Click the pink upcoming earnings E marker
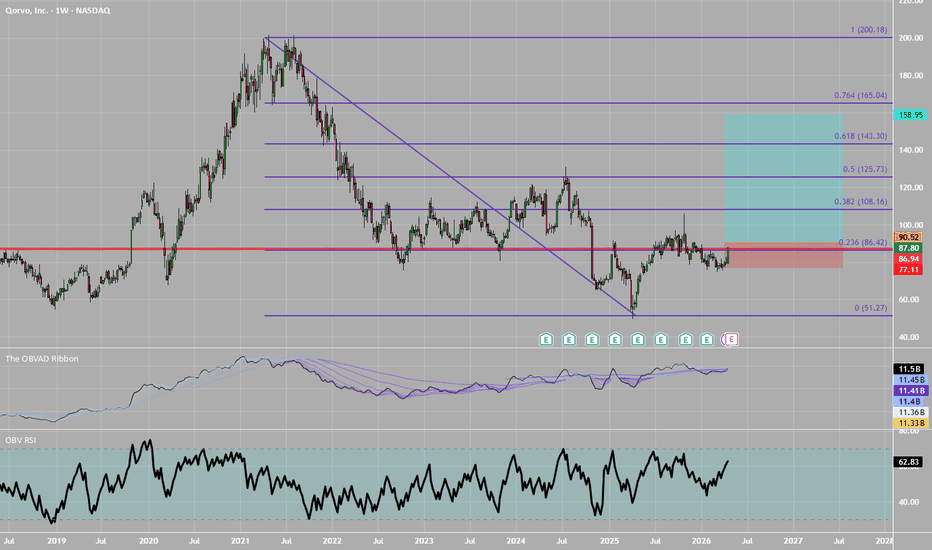Screen dimensions: 932x550 (x=730, y=340)
